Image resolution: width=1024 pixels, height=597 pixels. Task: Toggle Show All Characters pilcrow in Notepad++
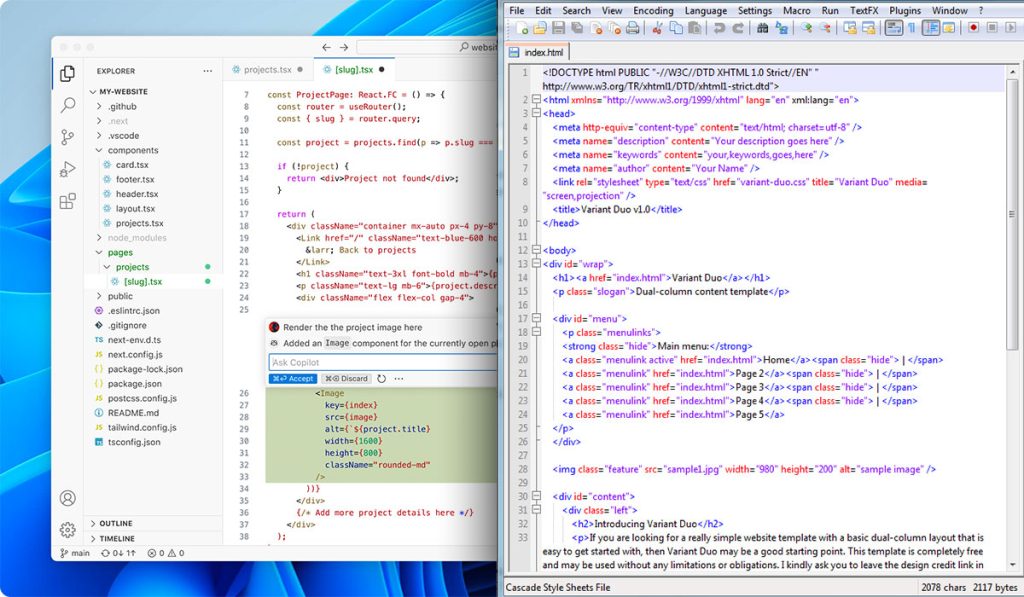[x=911, y=27]
